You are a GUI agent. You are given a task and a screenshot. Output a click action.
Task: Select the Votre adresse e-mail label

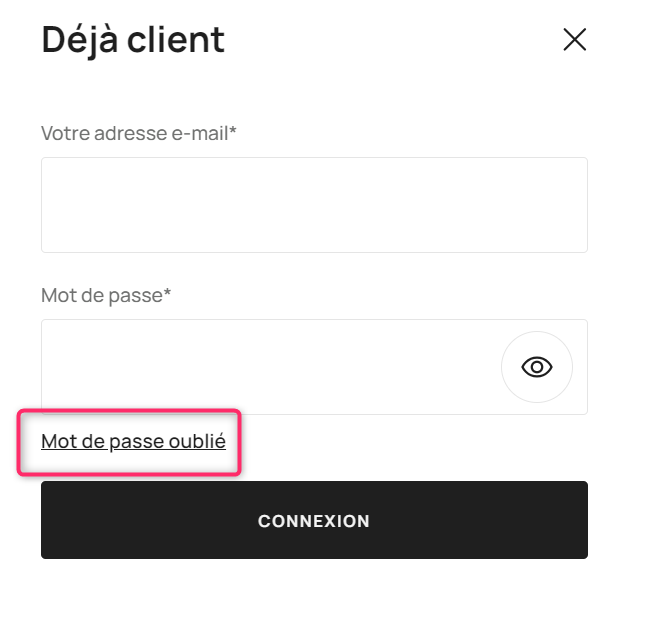pos(138,133)
